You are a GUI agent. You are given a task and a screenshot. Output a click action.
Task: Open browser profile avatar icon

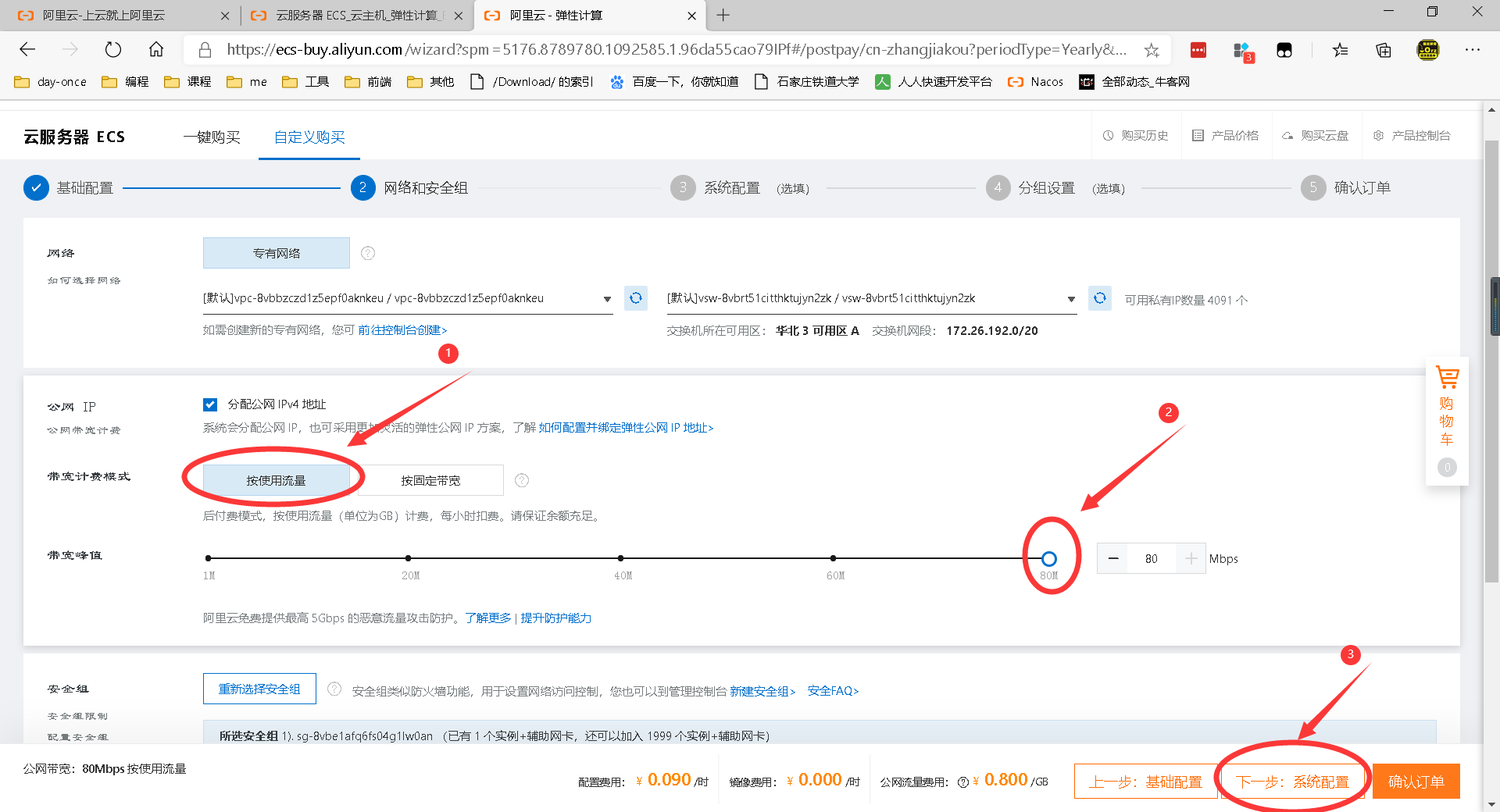click(x=1428, y=50)
